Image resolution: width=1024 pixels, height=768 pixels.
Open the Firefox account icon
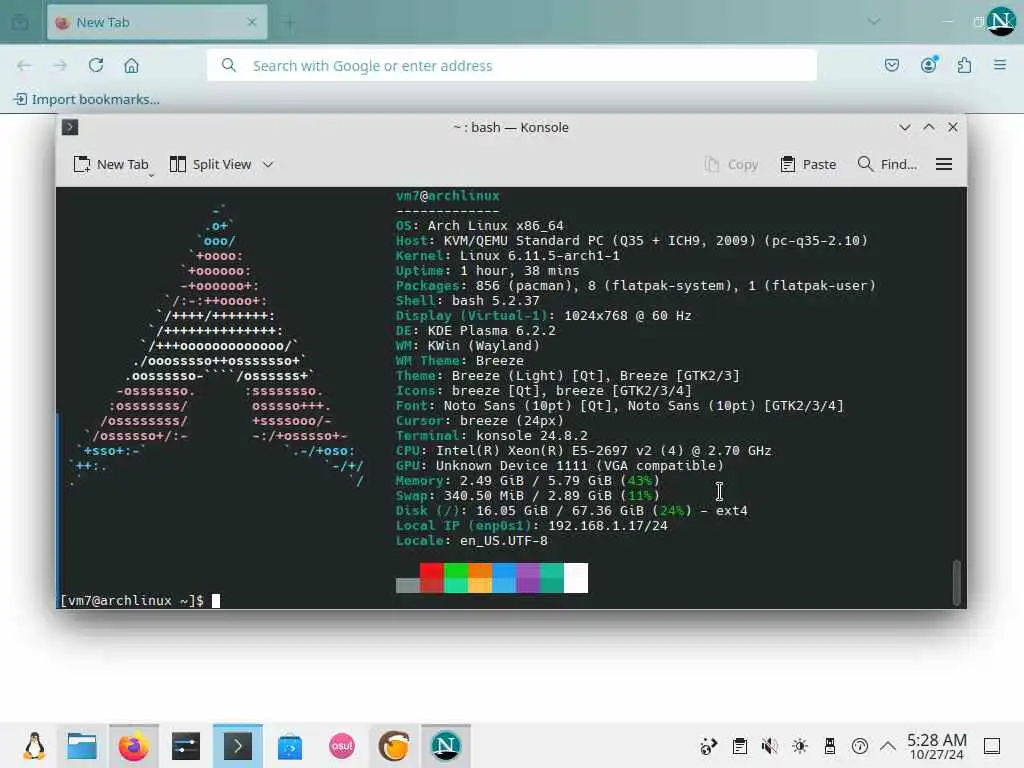tap(929, 65)
